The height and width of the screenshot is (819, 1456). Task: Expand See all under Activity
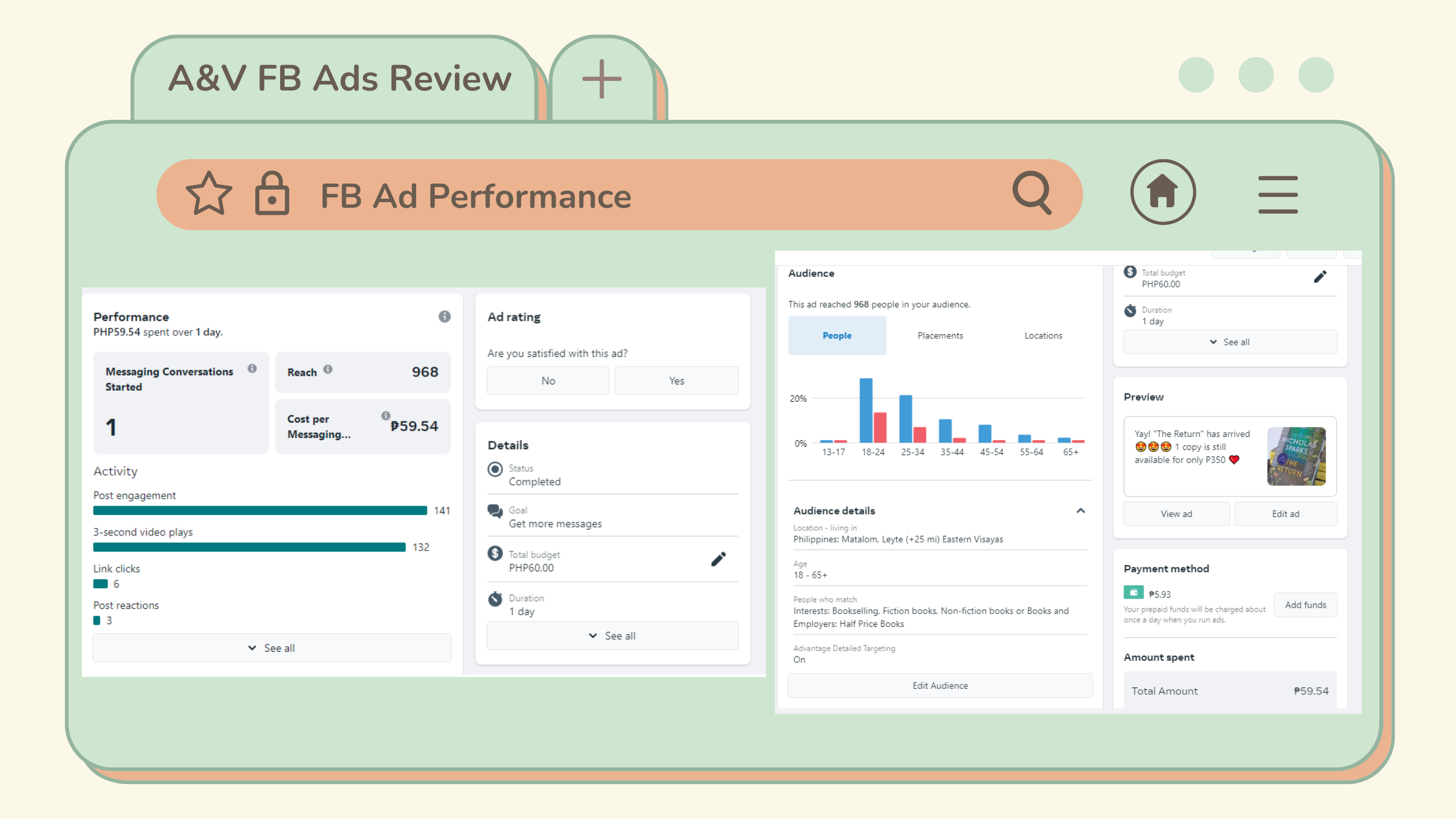pyautogui.click(x=272, y=648)
